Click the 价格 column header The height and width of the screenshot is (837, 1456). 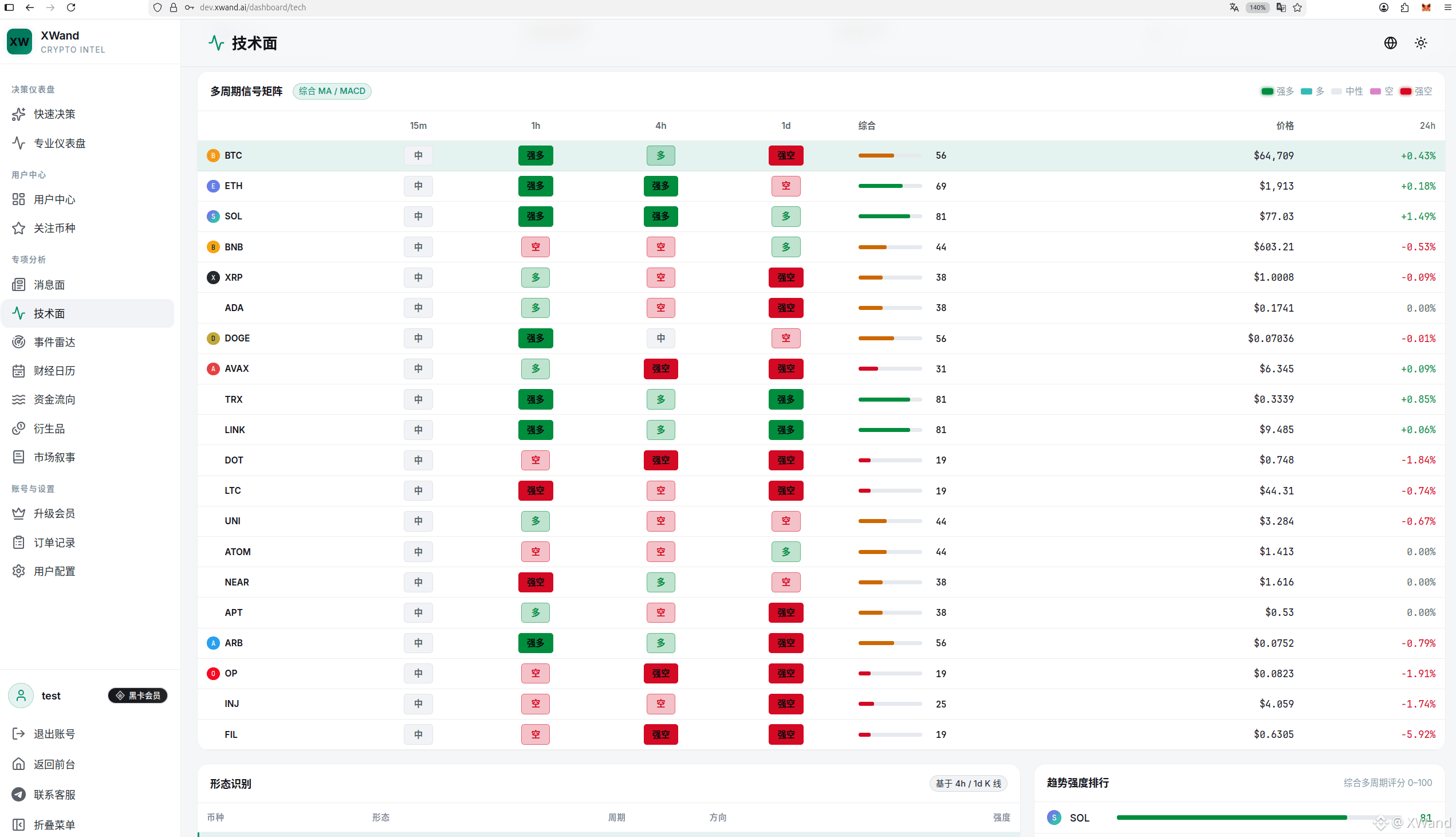1285,125
